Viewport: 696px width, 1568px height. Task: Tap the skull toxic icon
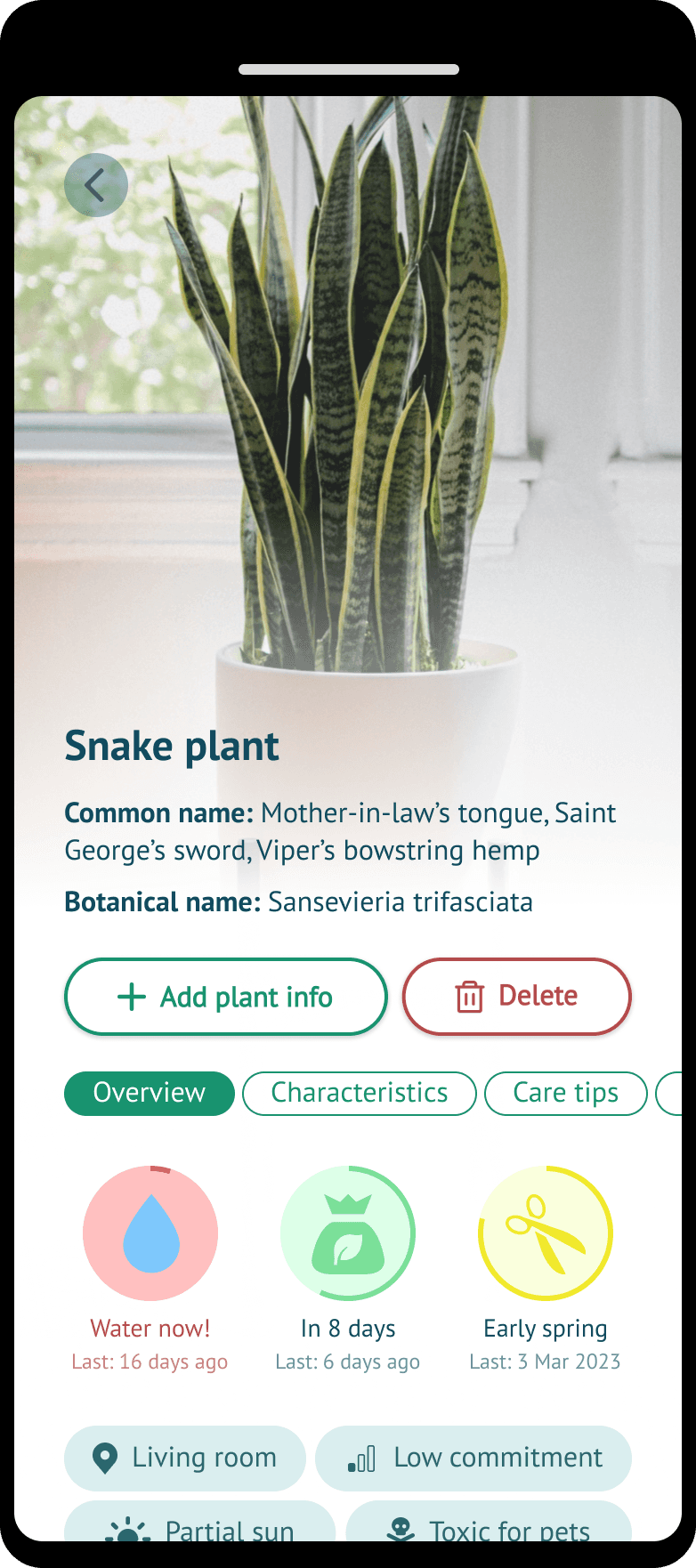click(x=401, y=1530)
